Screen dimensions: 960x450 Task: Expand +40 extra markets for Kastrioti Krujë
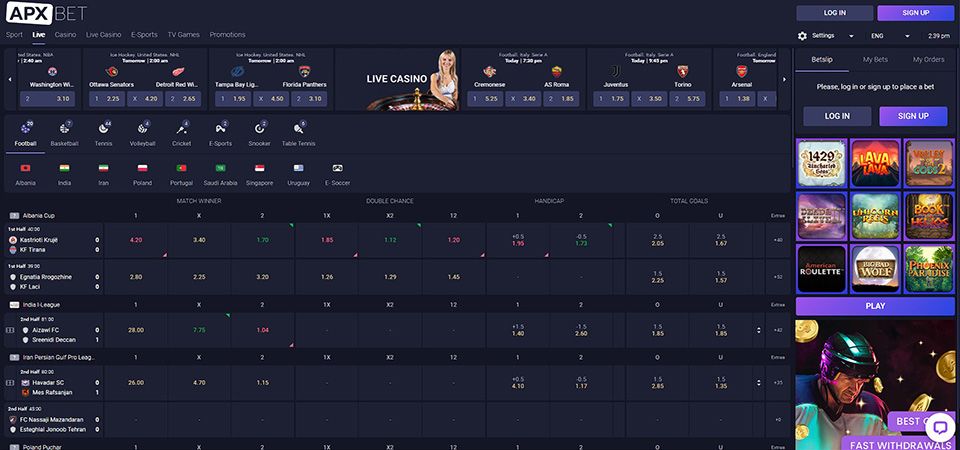[778, 240]
